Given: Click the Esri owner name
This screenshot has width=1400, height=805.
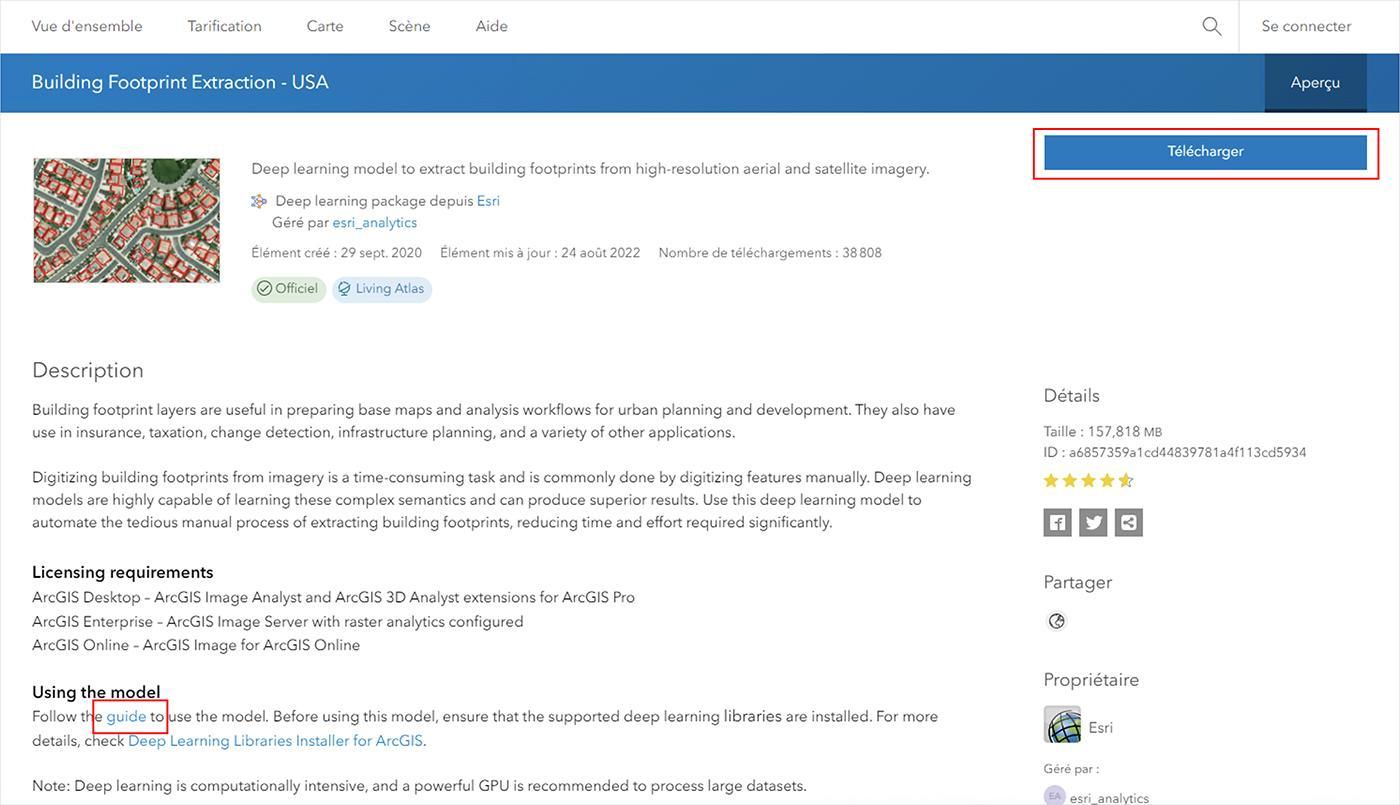Looking at the screenshot, I should [x=1101, y=728].
